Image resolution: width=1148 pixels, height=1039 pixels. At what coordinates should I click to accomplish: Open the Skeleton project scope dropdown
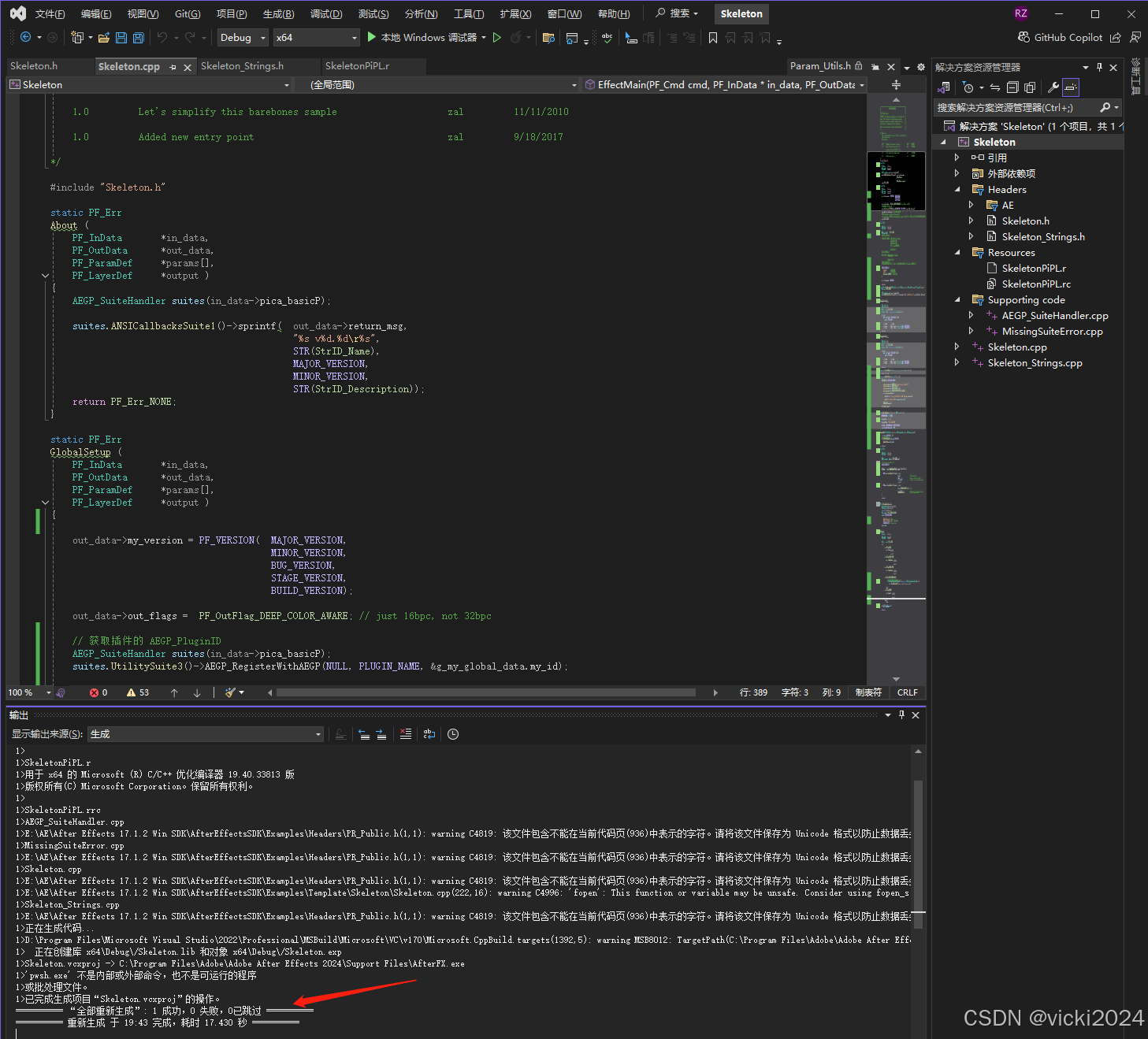coord(150,84)
